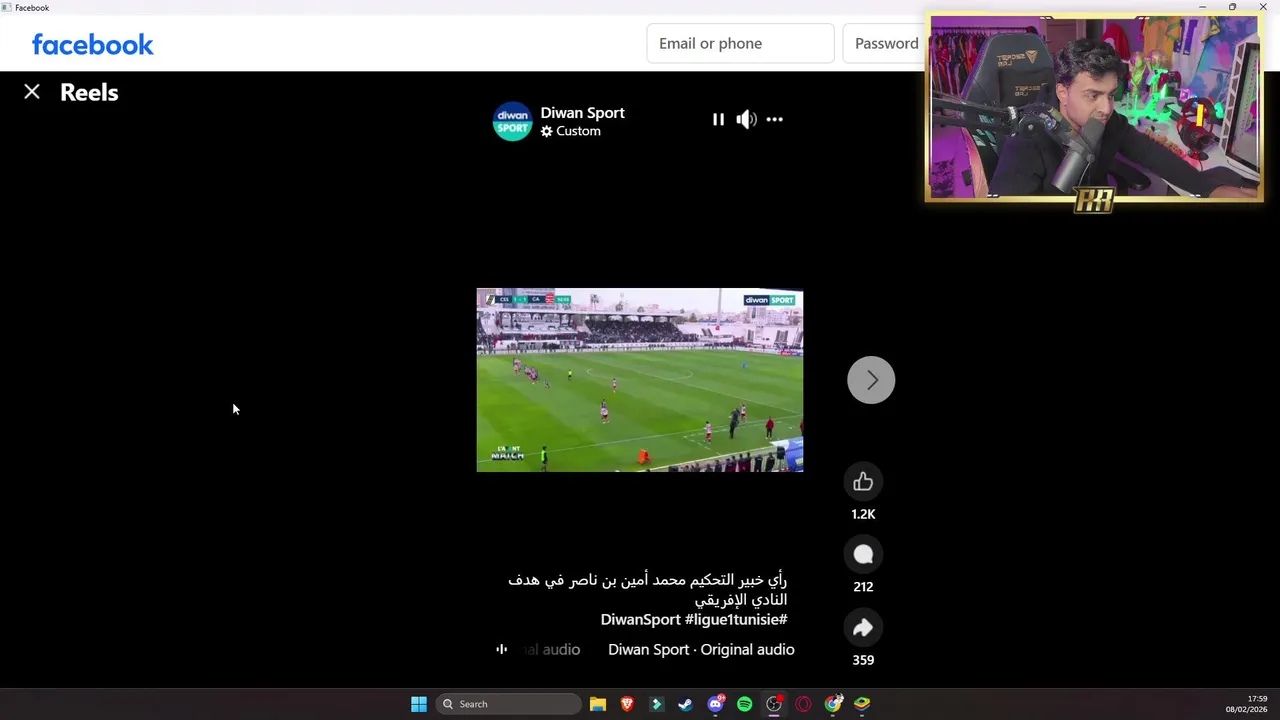Viewport: 1280px width, 720px height.
Task: Like the reel with thumbs-up
Action: point(863,482)
